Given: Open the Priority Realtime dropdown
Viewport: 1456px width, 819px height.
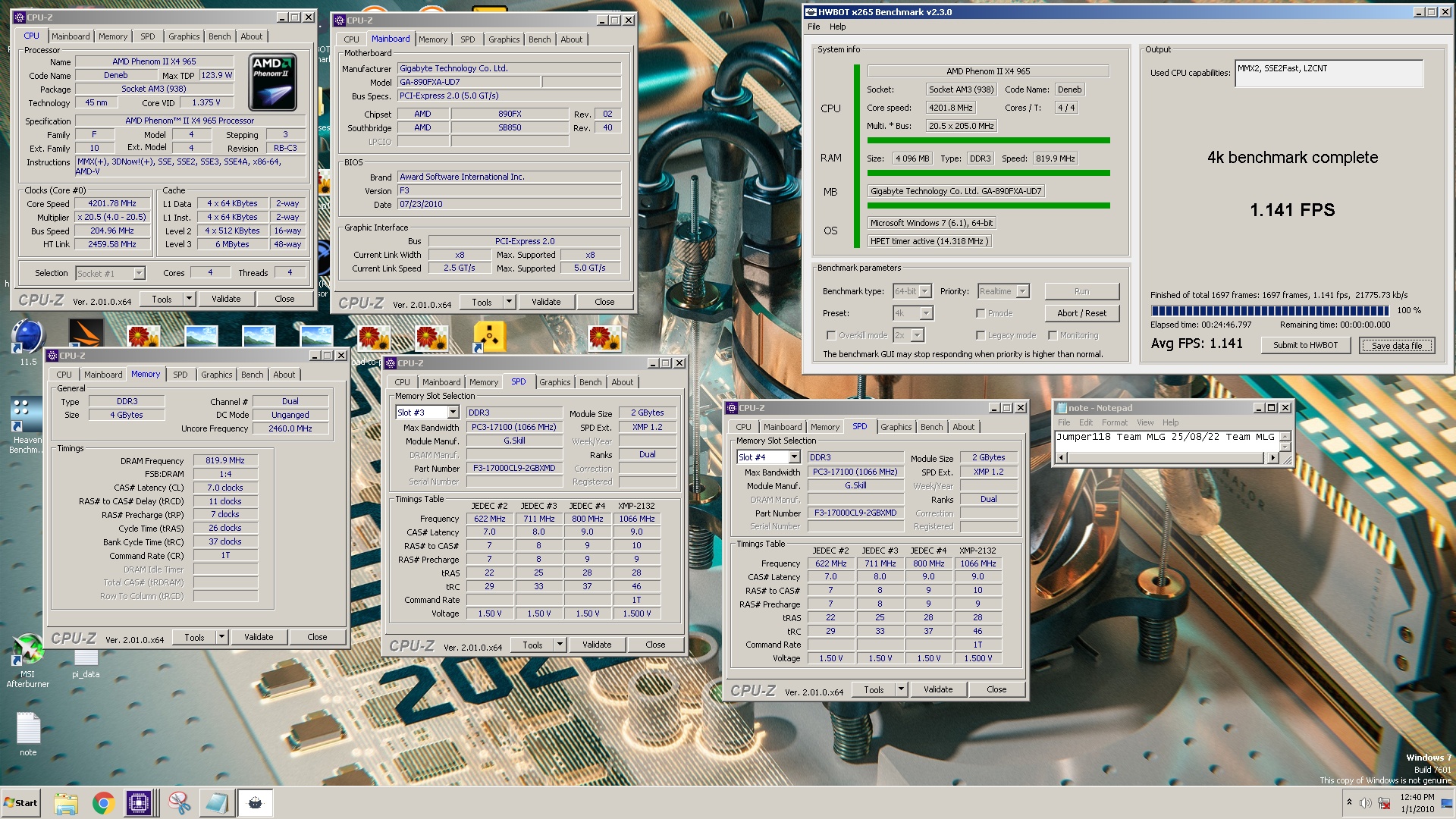Looking at the screenshot, I should click(1022, 291).
